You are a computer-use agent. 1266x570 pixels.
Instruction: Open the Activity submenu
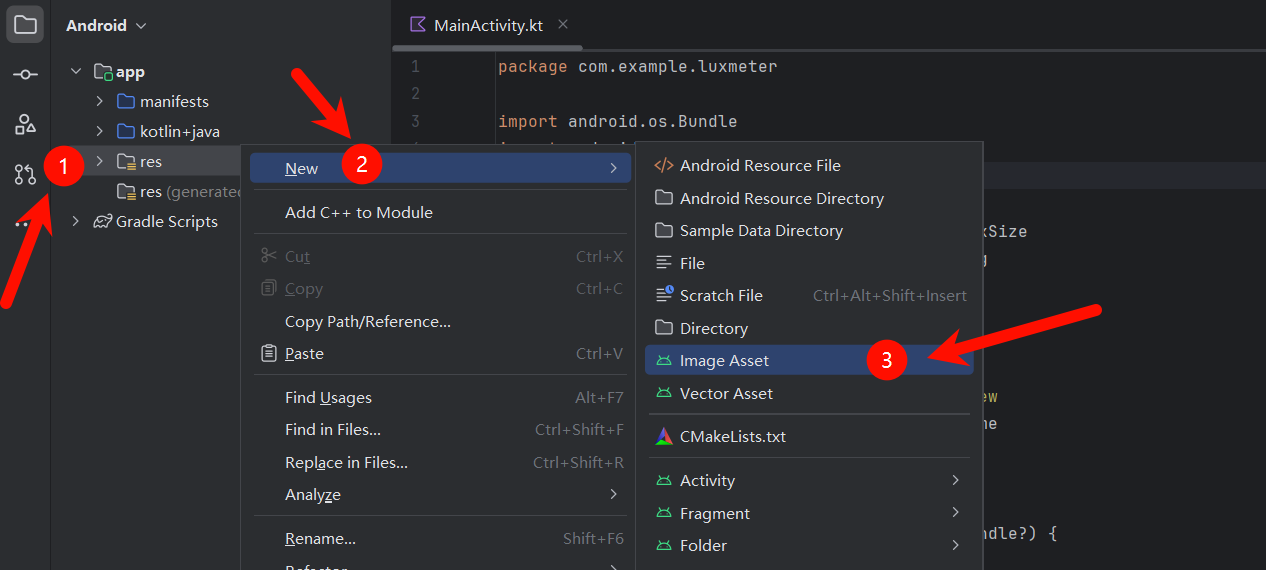tap(707, 481)
